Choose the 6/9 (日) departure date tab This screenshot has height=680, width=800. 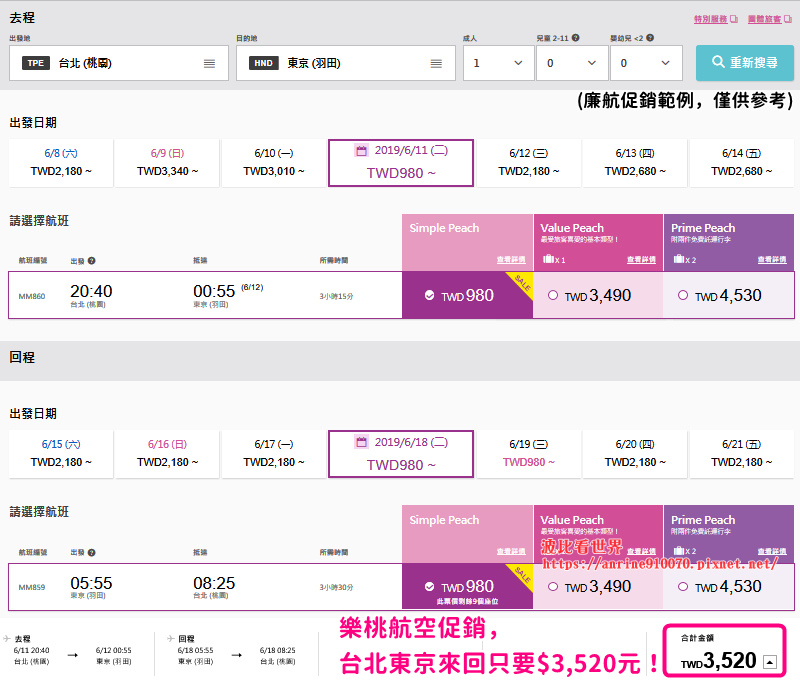pos(167,163)
